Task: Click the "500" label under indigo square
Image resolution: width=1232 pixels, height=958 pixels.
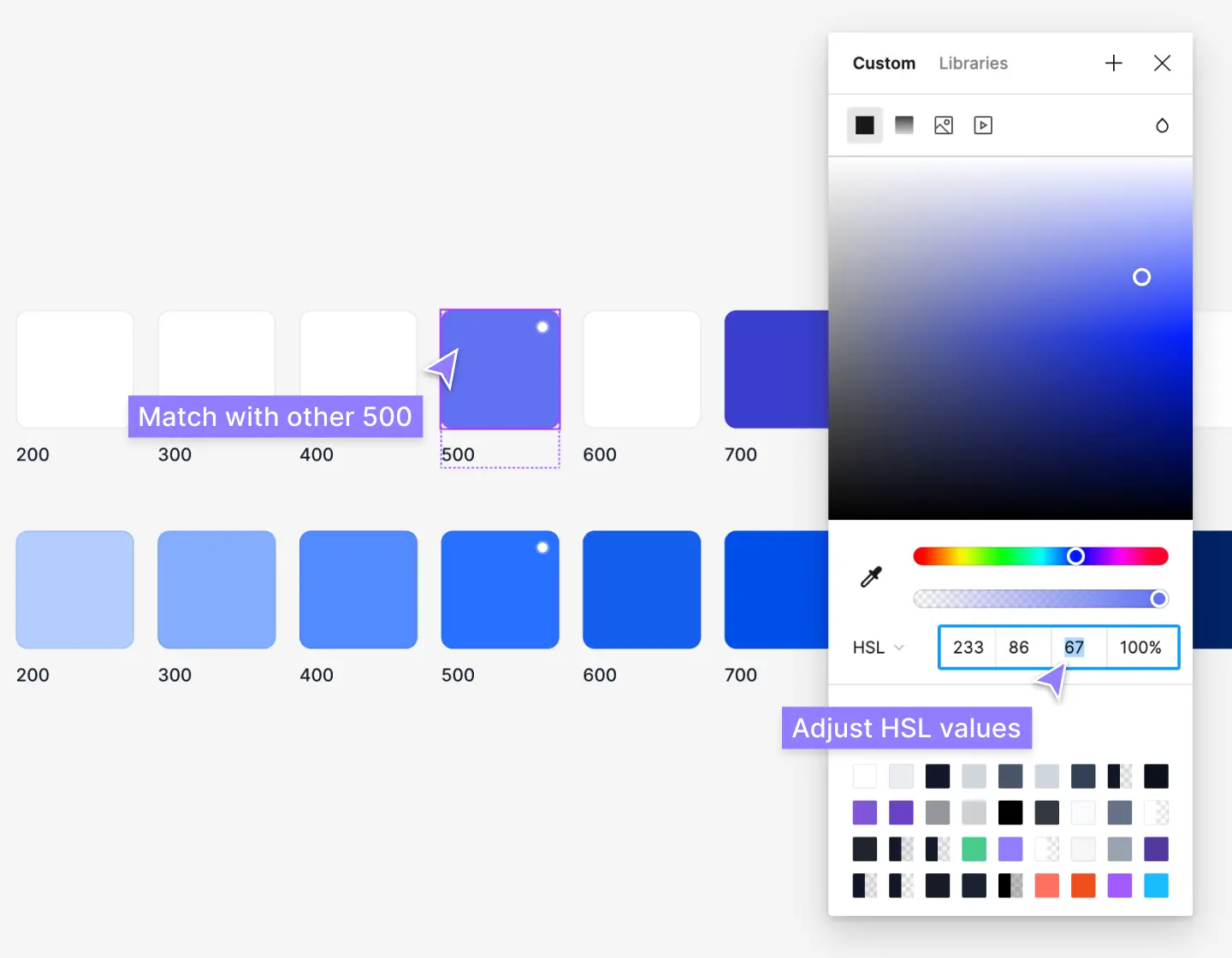Action: [x=458, y=455]
